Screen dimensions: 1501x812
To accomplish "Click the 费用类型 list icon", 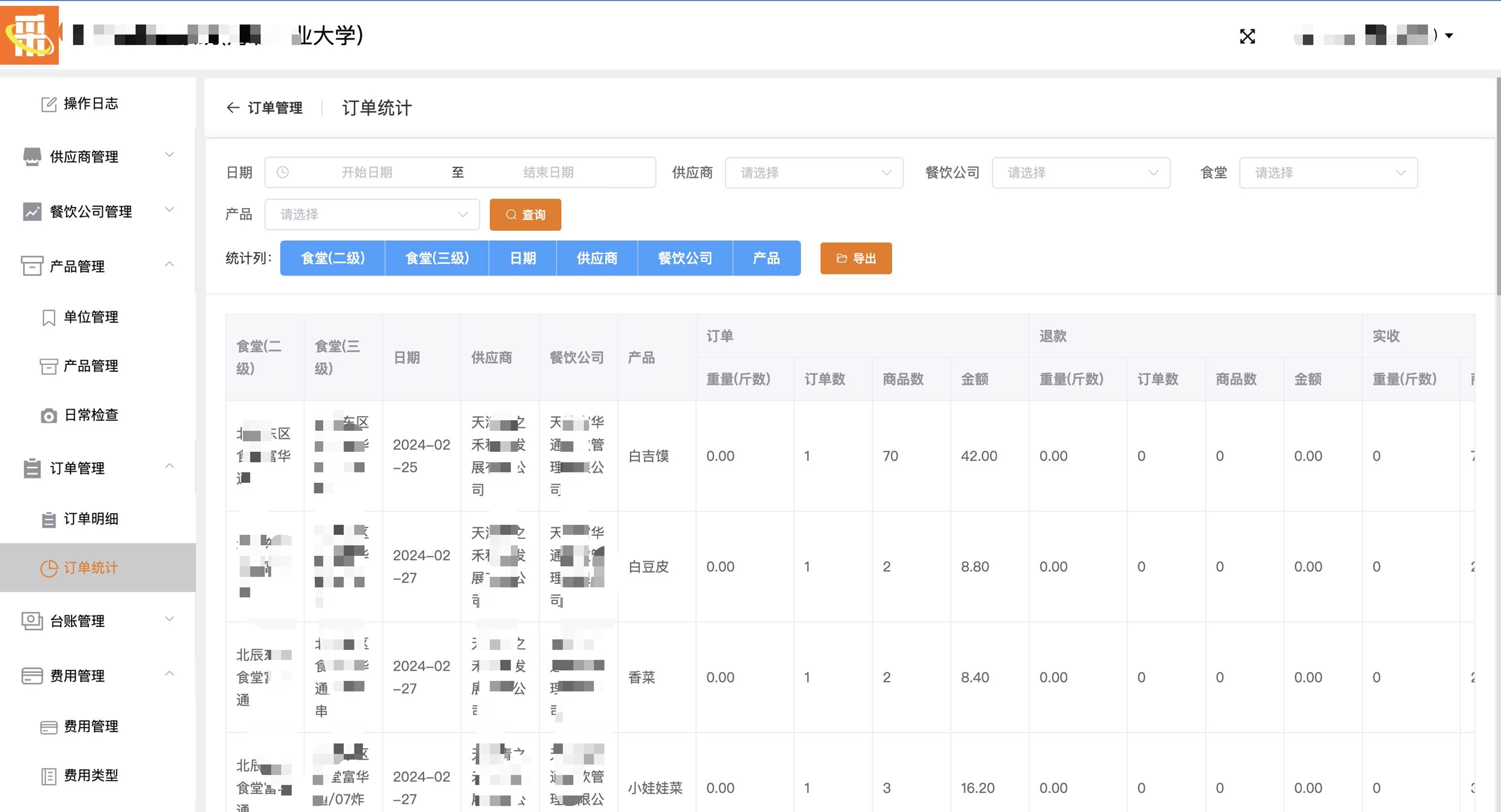I will point(49,776).
